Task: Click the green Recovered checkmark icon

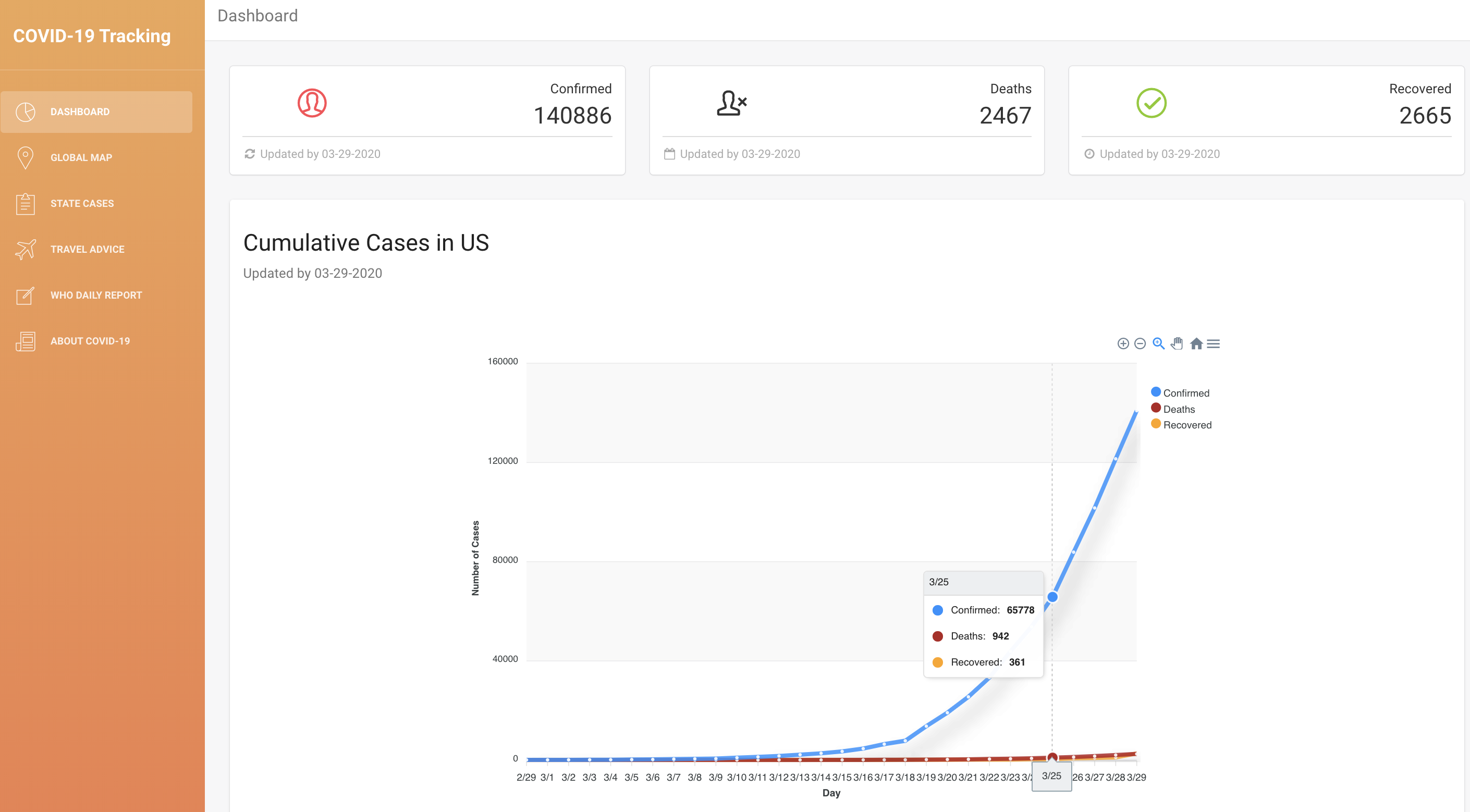Action: click(x=1151, y=103)
